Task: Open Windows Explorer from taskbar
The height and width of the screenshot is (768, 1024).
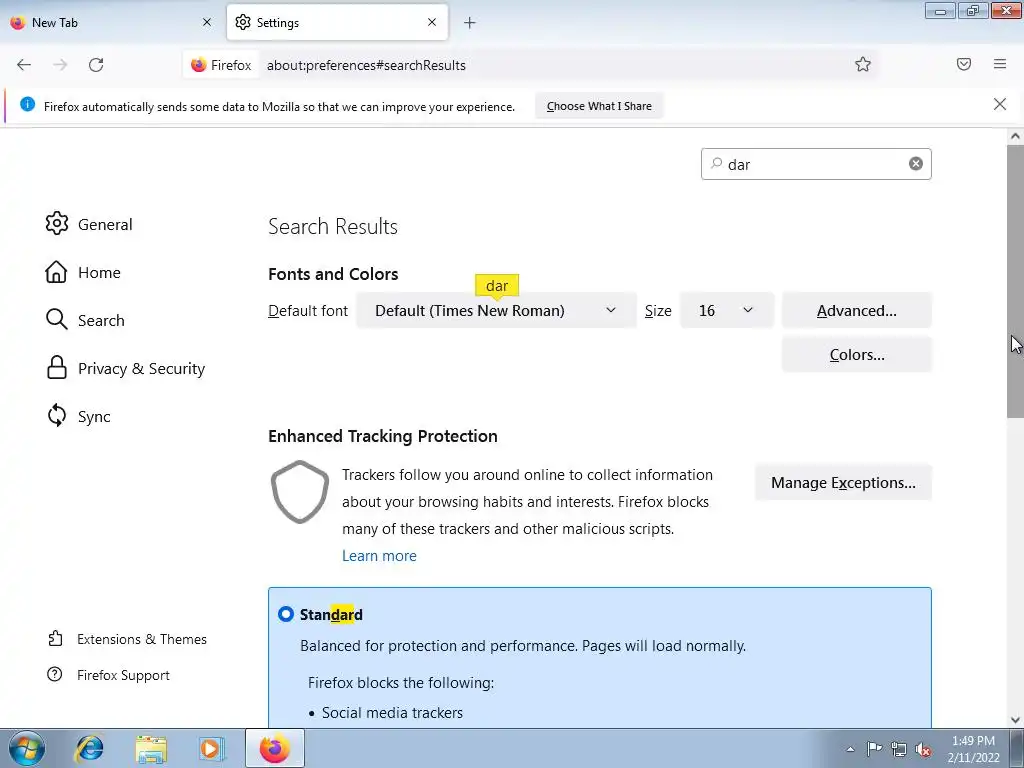Action: [x=151, y=748]
